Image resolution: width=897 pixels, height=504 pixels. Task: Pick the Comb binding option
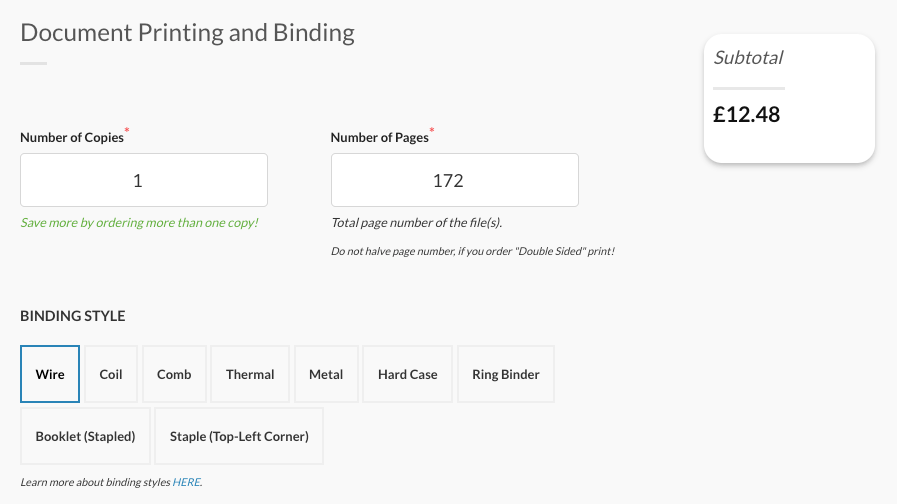[174, 374]
